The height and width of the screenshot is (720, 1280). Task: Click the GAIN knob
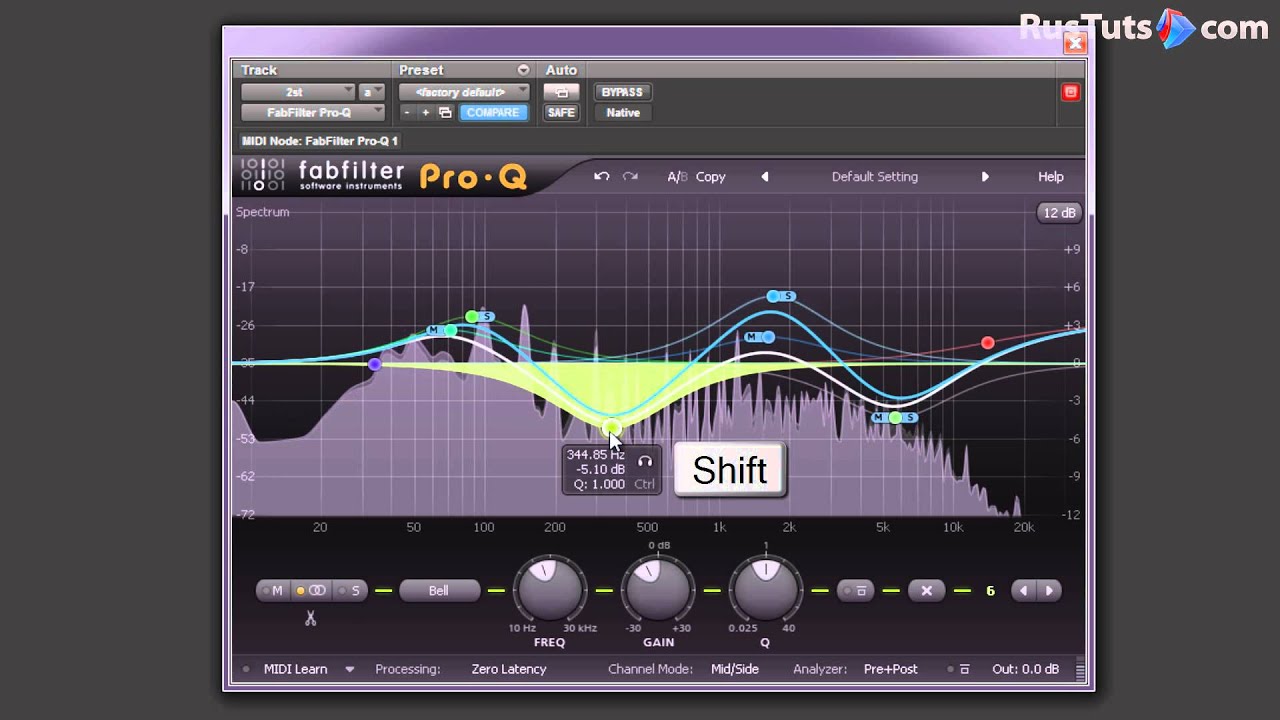(x=658, y=590)
